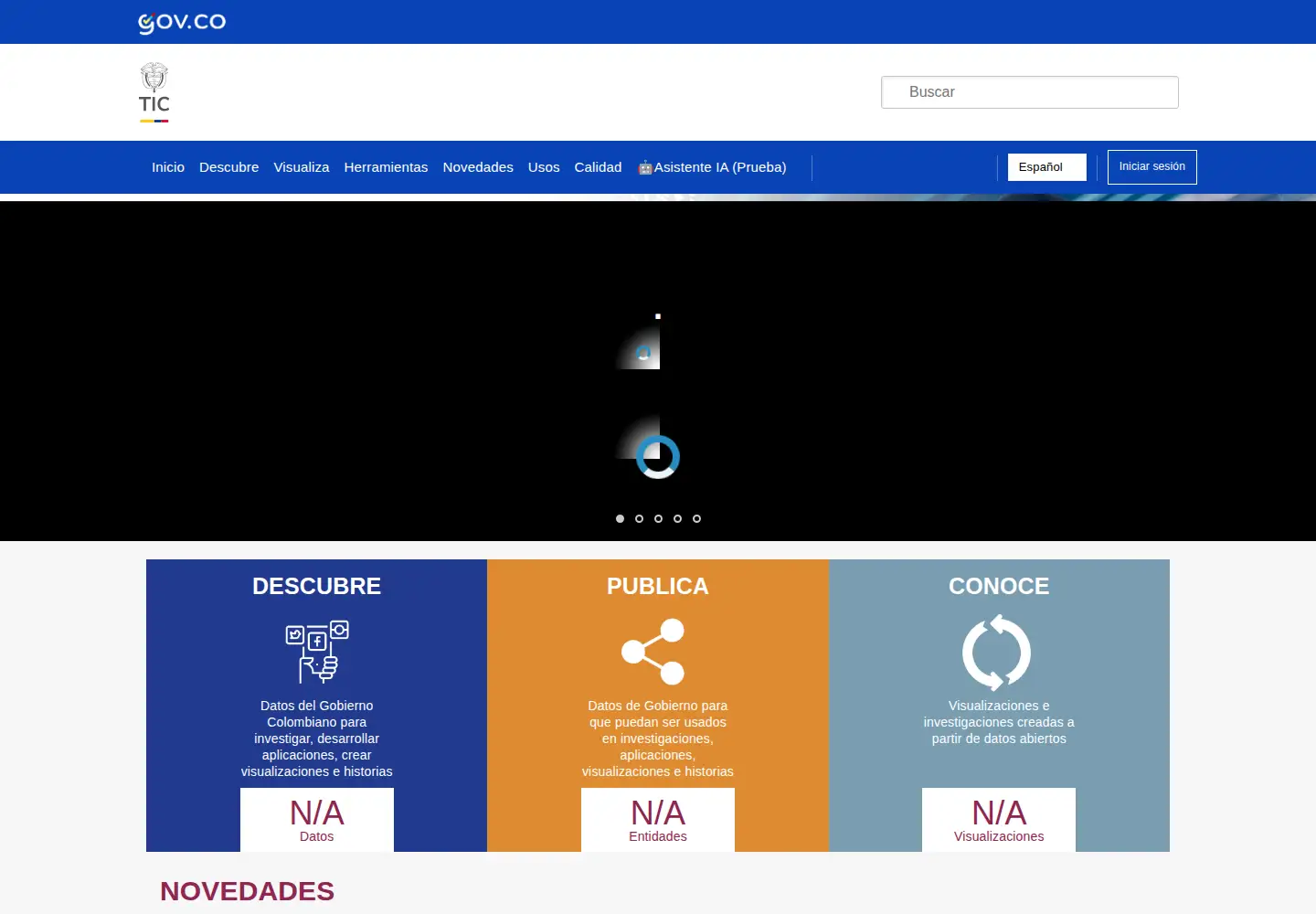Select the first carousel slide dot
The height and width of the screenshot is (914, 1316).
[x=620, y=518]
